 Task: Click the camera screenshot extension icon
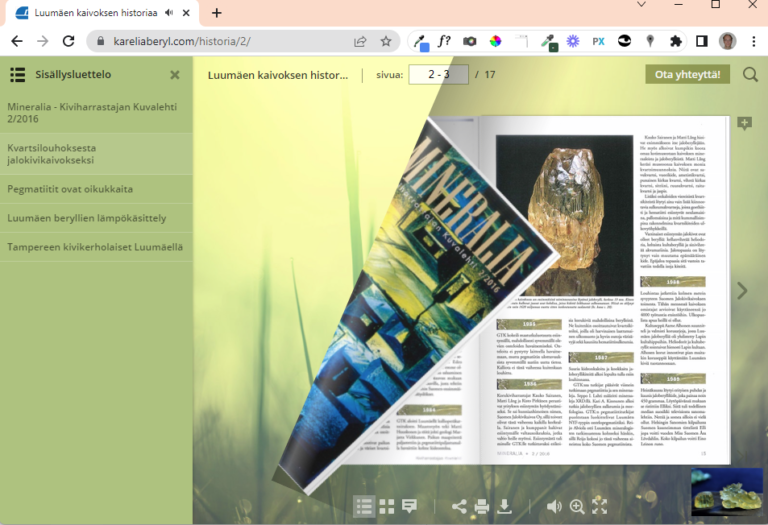pyautogui.click(x=470, y=42)
